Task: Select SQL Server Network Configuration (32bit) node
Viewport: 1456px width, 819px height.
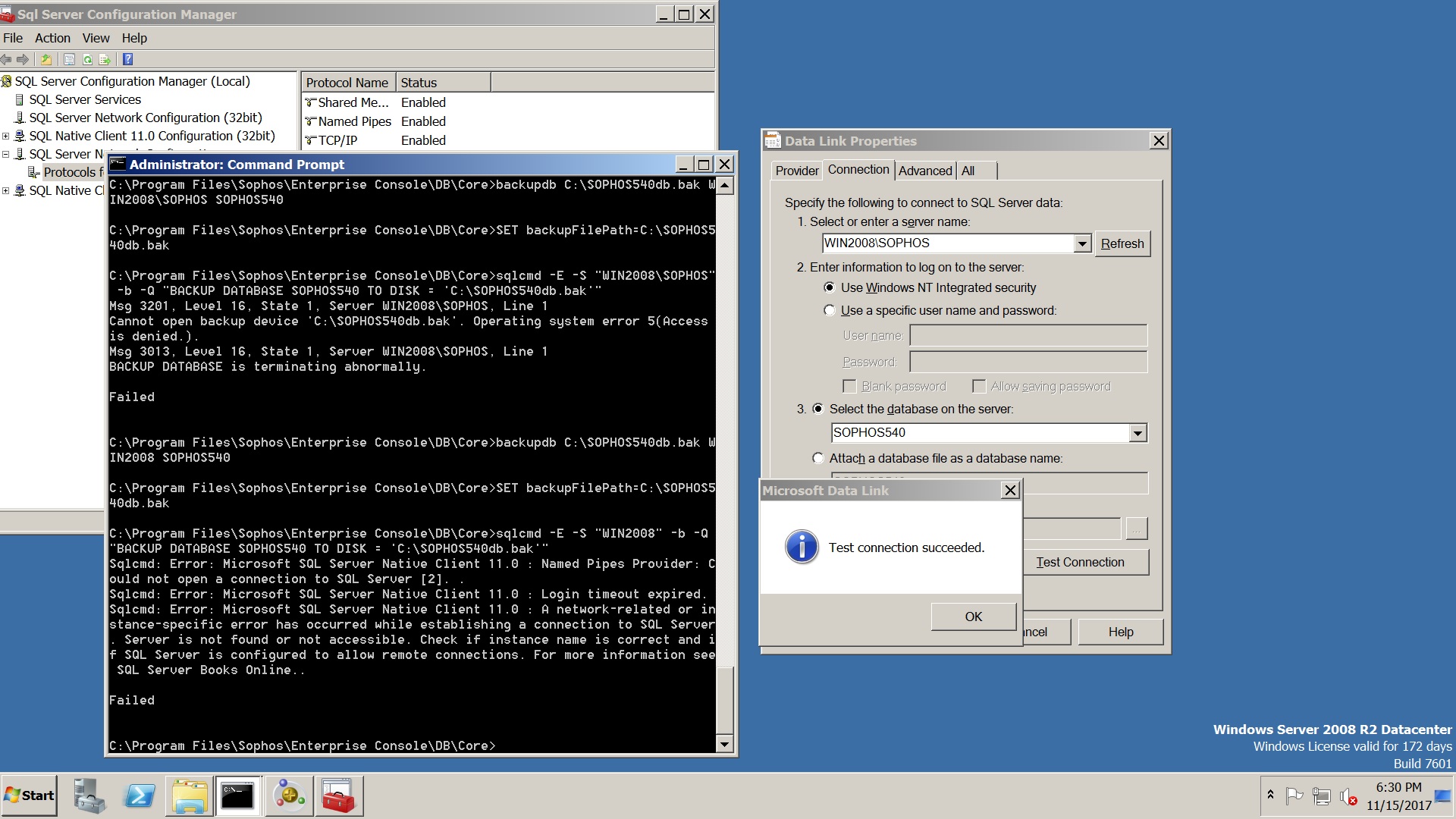Action: click(x=146, y=118)
